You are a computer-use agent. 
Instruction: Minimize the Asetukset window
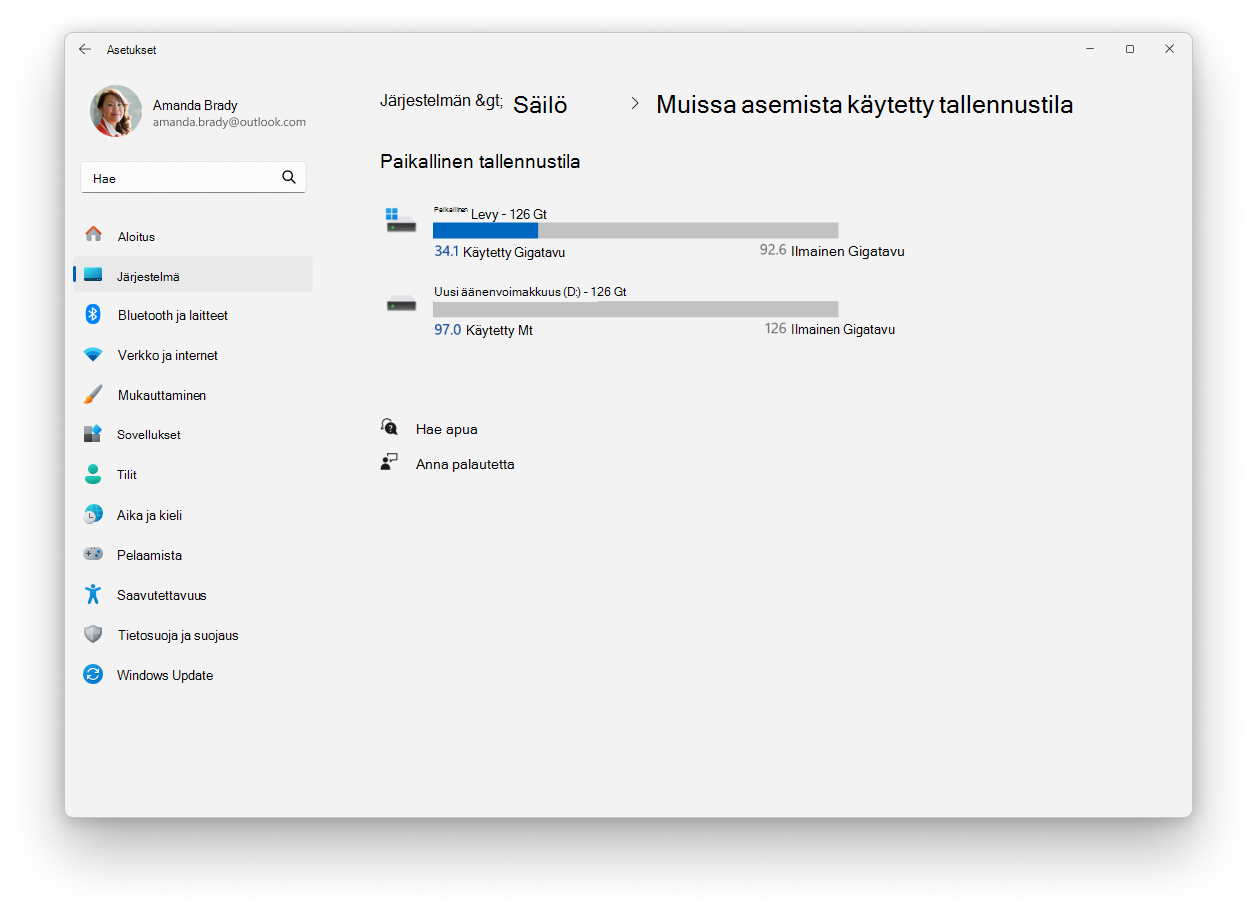[1090, 49]
